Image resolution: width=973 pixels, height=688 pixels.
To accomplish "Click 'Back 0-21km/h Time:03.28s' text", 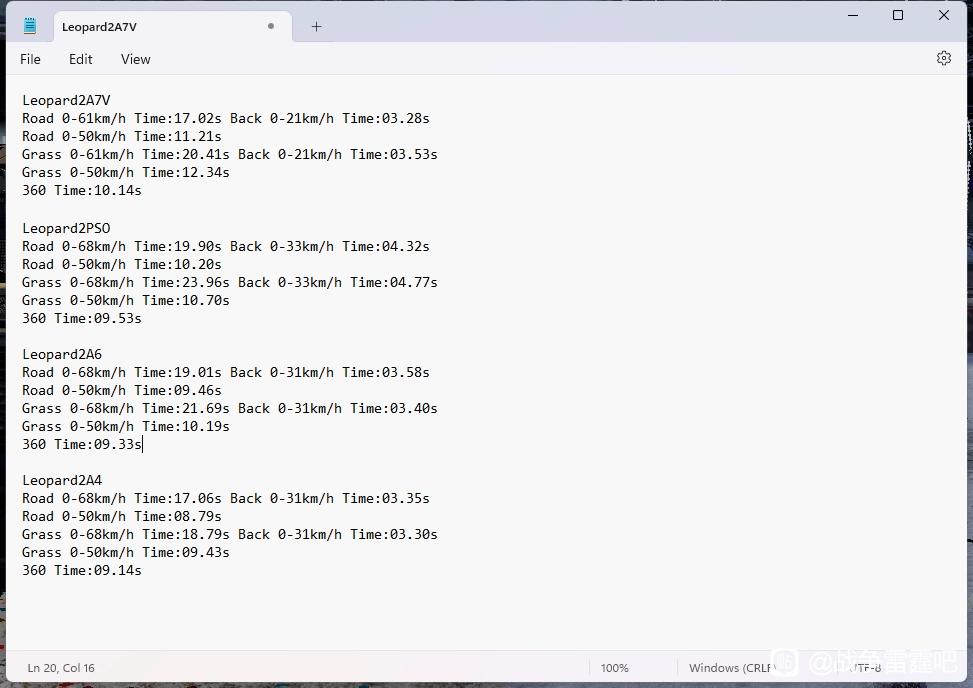I will 330,118.
